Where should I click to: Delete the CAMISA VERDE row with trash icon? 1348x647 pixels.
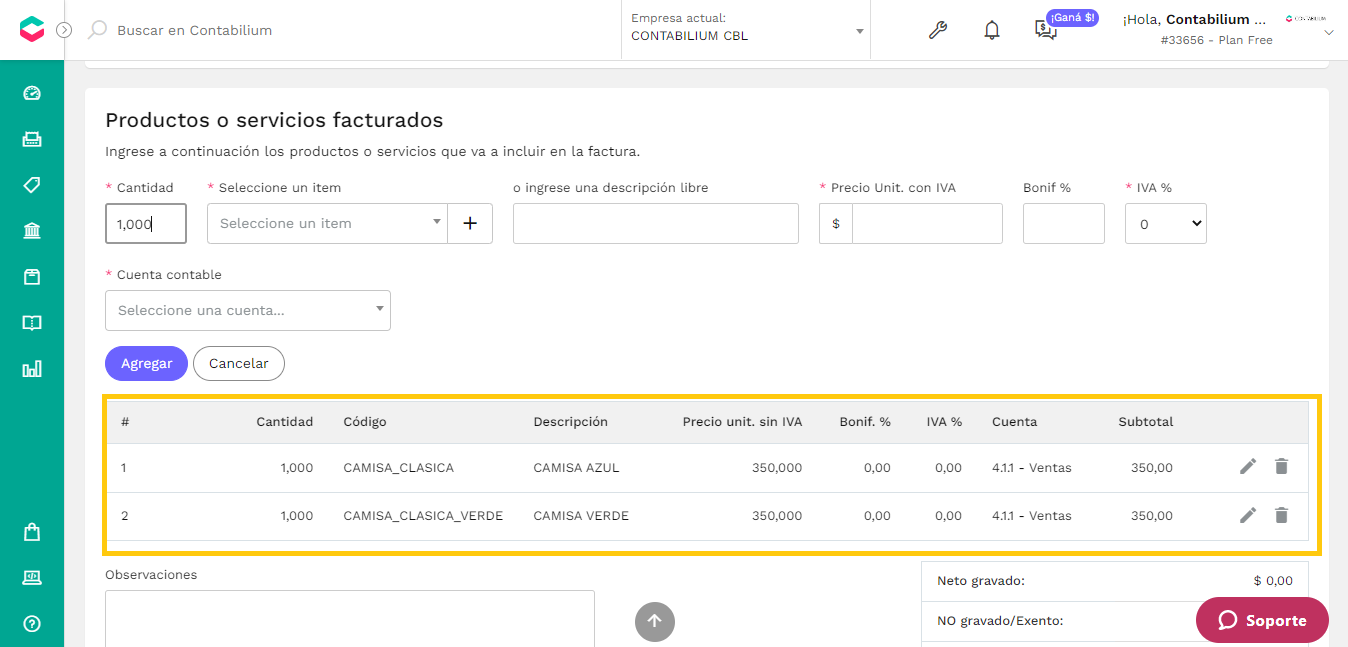pos(1281,515)
